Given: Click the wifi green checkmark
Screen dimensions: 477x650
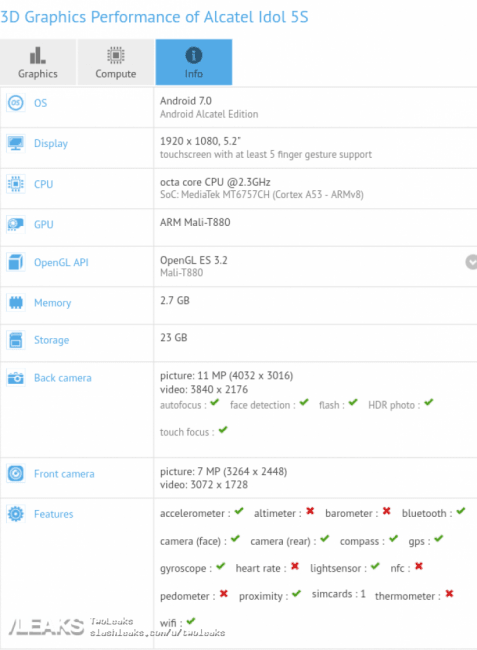Looking at the screenshot, I should [191, 621].
